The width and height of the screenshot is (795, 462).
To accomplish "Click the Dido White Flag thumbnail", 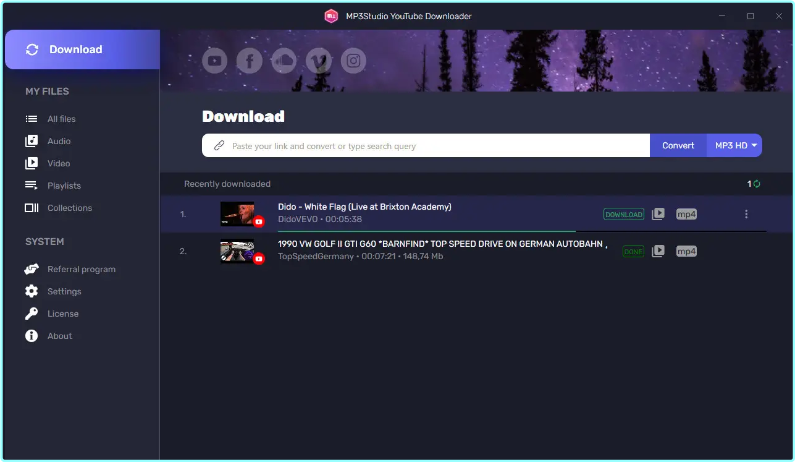I will click(x=237, y=214).
